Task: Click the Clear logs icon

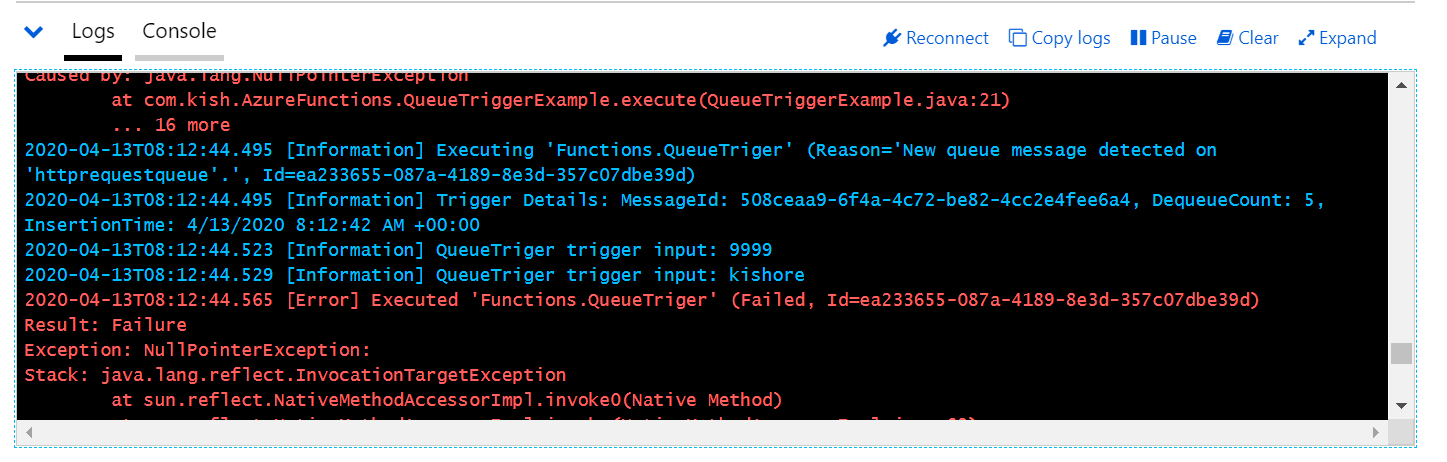Action: 1225,38
